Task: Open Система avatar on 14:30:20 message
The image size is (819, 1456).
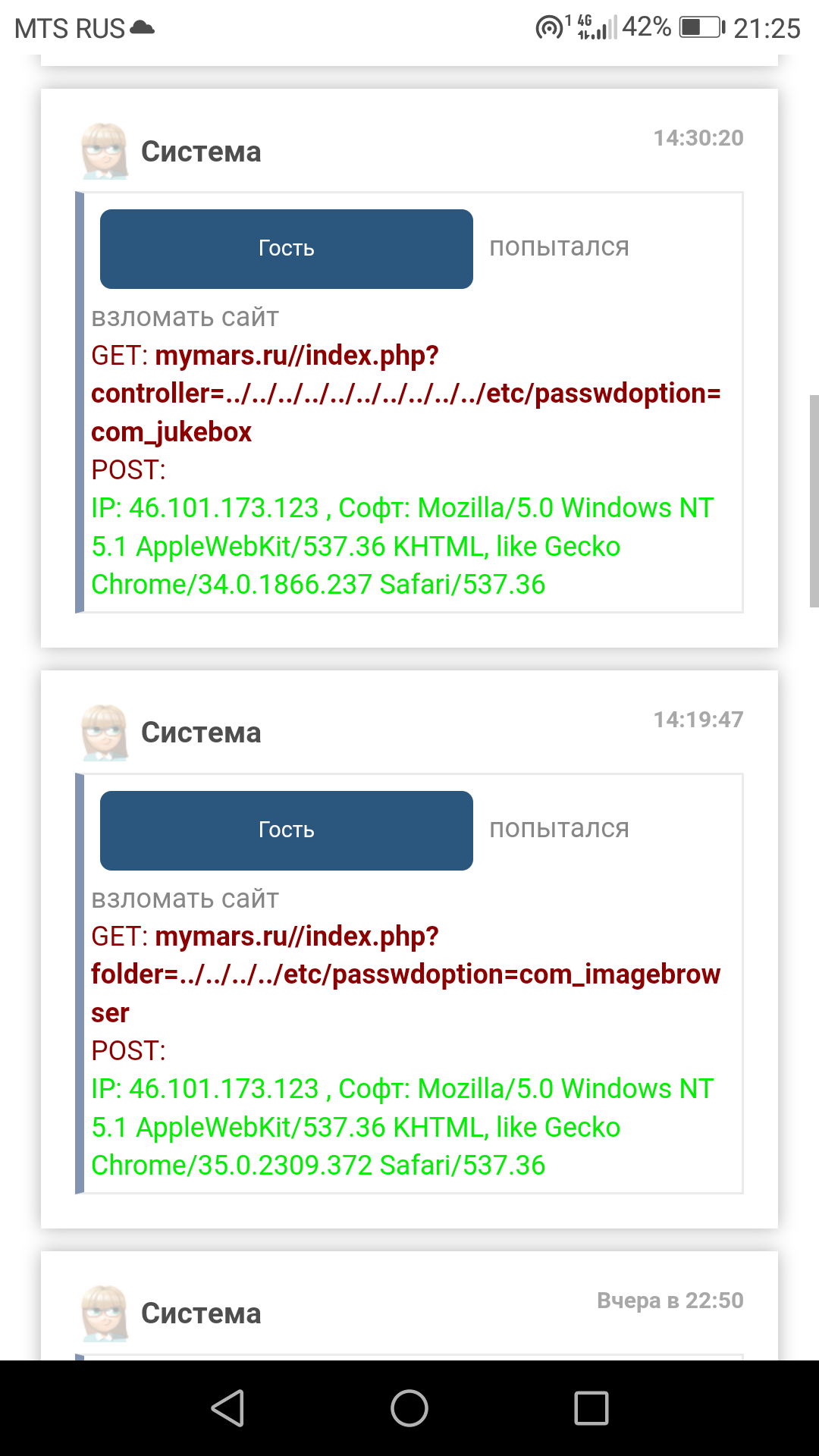Action: point(105,152)
